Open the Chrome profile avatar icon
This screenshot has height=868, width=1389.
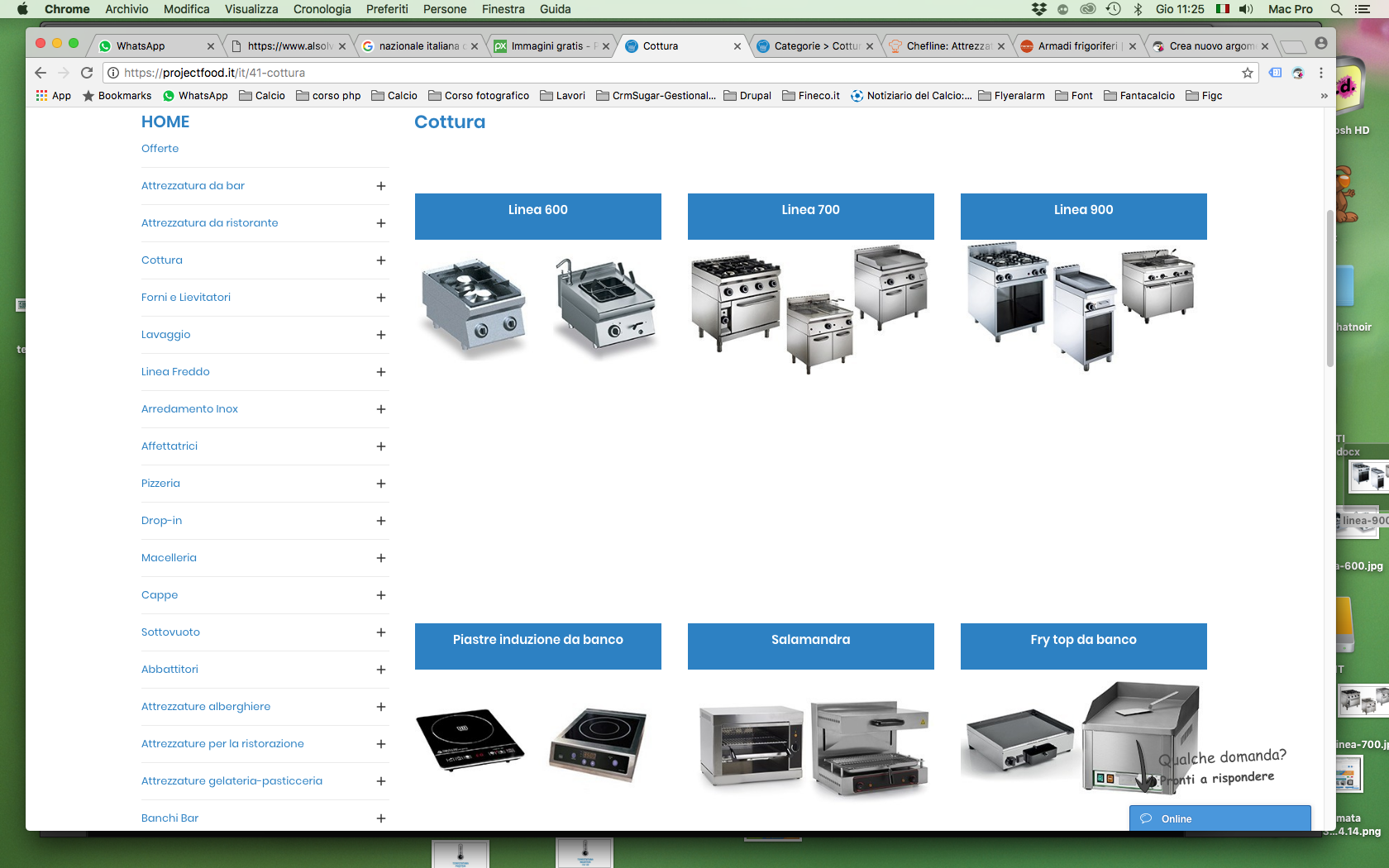point(1321,43)
